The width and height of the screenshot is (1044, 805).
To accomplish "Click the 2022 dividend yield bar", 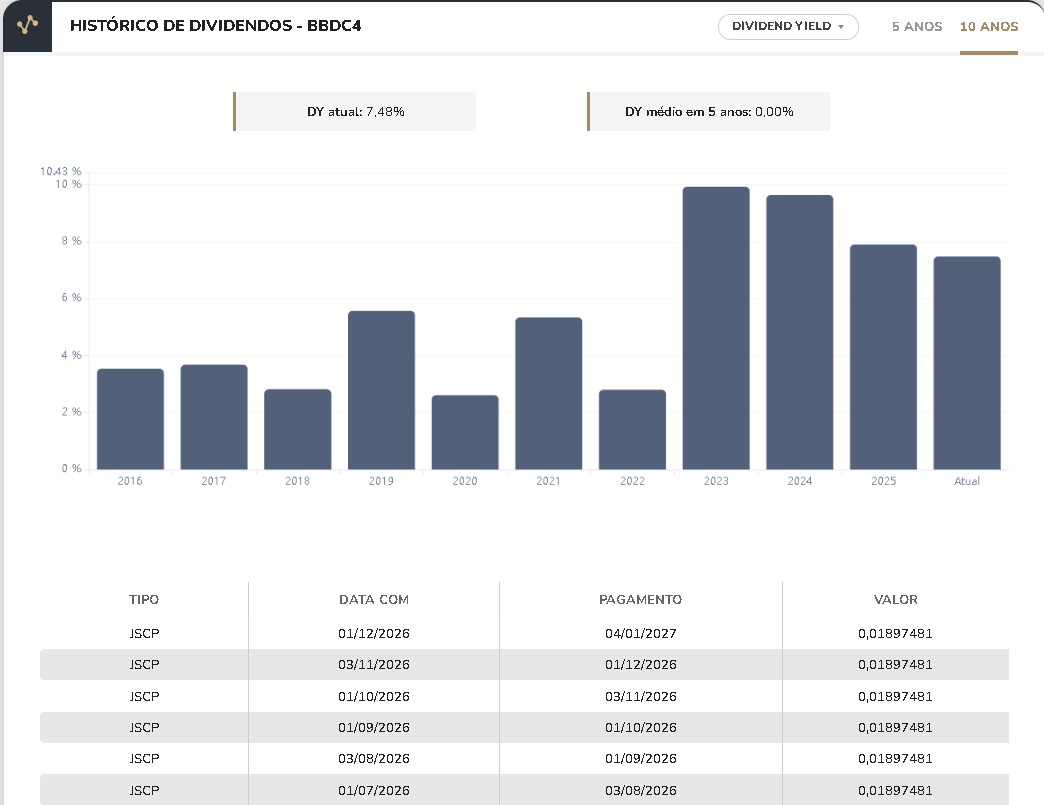I will pos(633,429).
